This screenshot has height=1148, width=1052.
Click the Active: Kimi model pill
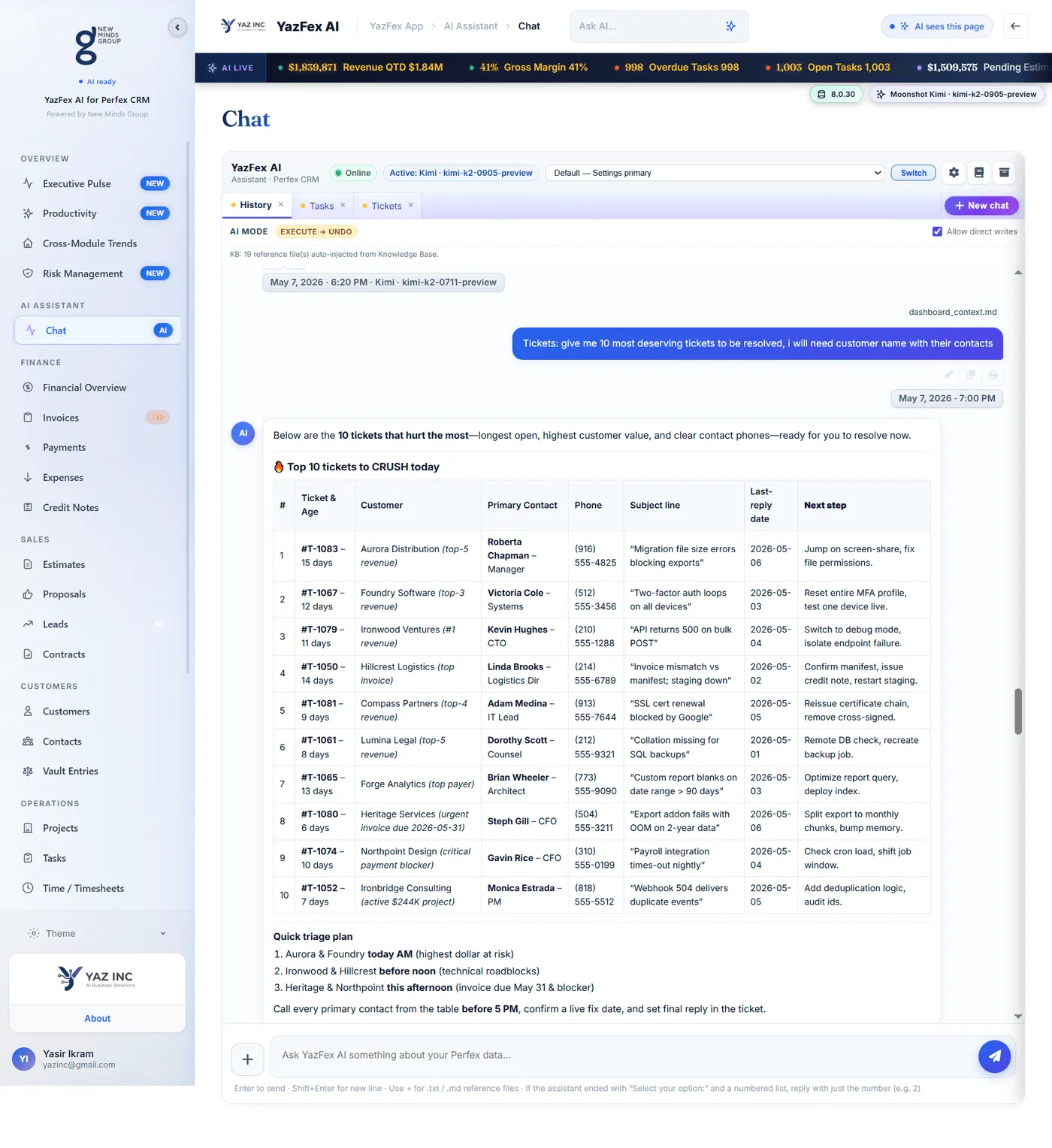[x=461, y=173]
